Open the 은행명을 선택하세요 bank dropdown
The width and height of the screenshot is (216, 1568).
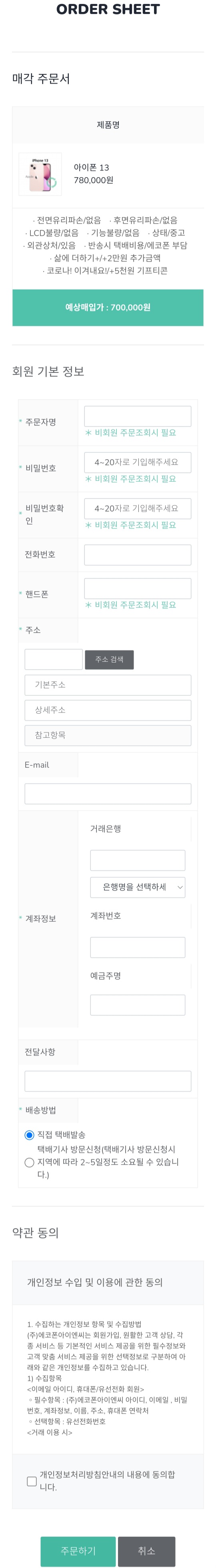tap(138, 887)
